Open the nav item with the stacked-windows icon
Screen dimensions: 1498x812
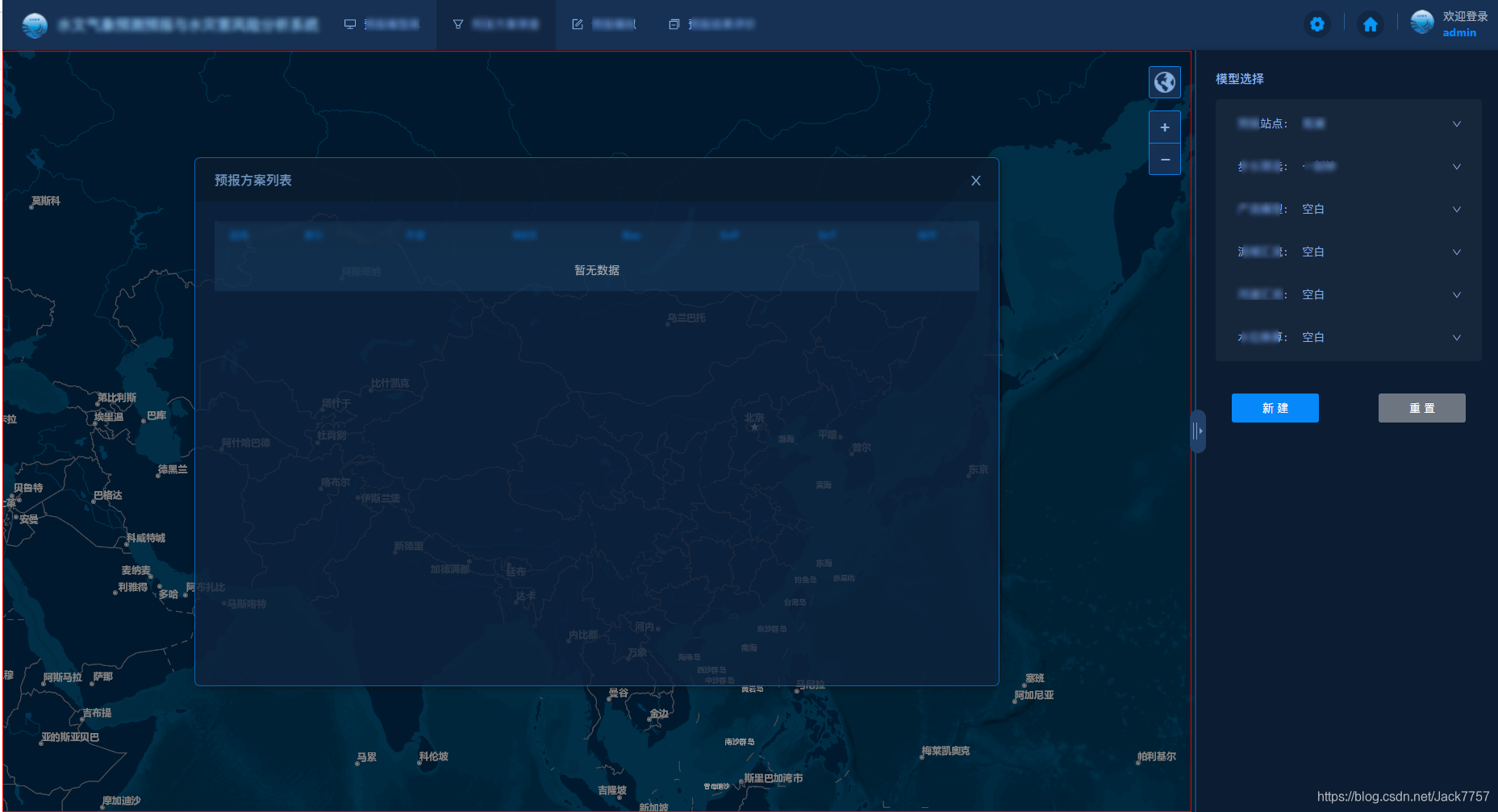pyautogui.click(x=711, y=24)
